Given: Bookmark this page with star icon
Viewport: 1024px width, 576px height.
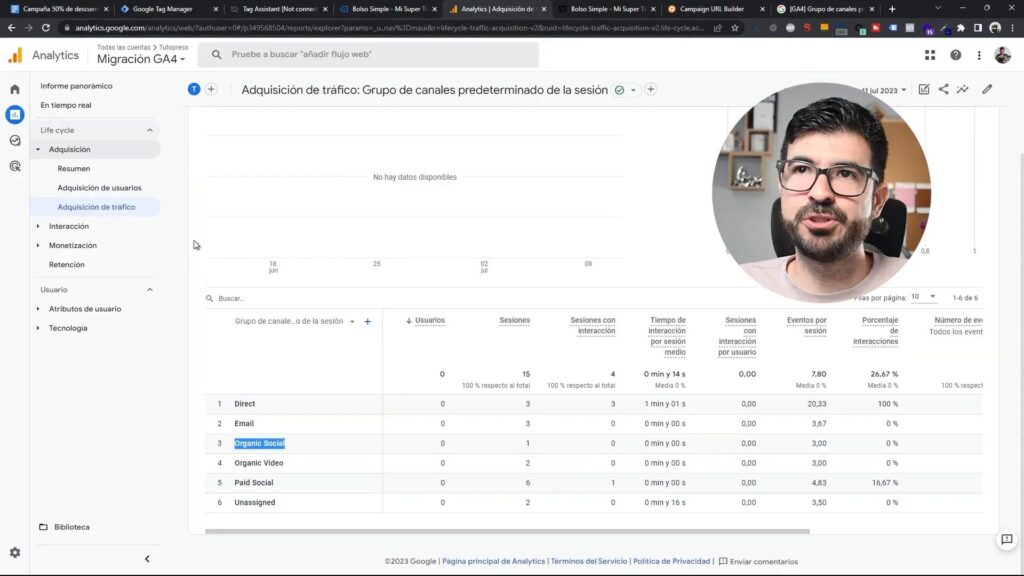Looking at the screenshot, I should pos(735,28).
